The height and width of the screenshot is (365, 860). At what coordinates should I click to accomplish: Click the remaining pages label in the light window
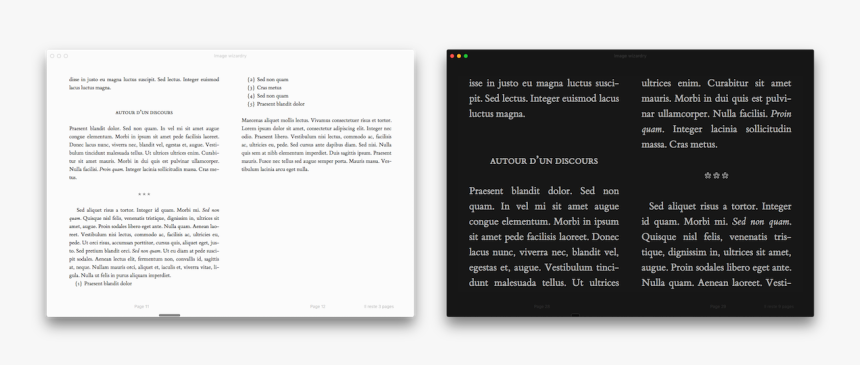378,306
